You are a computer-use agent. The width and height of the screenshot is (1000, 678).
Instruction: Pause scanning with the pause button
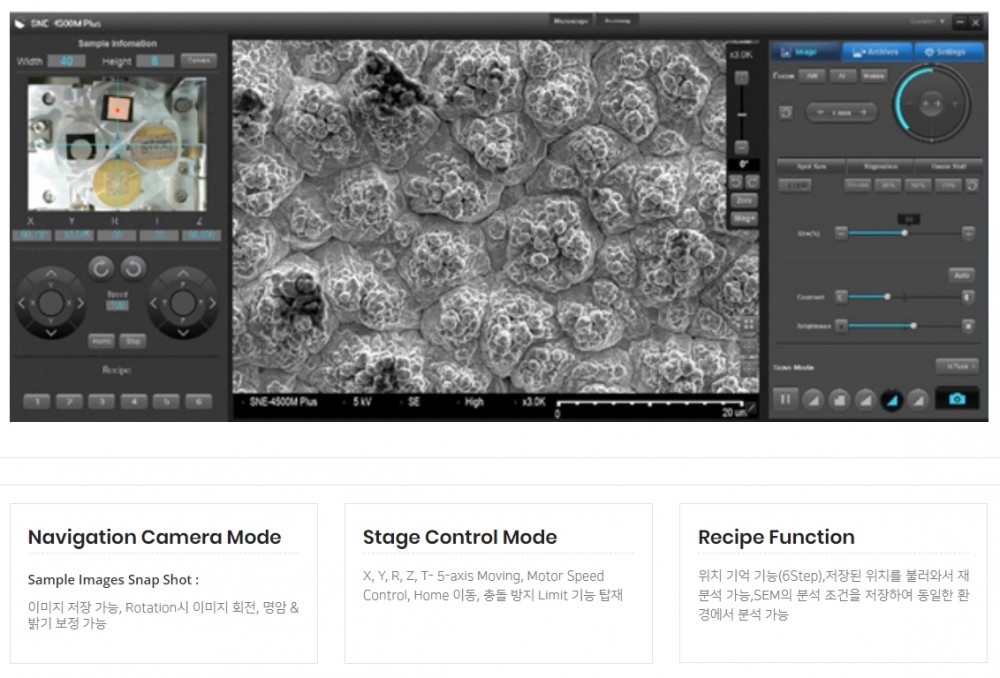(785, 399)
